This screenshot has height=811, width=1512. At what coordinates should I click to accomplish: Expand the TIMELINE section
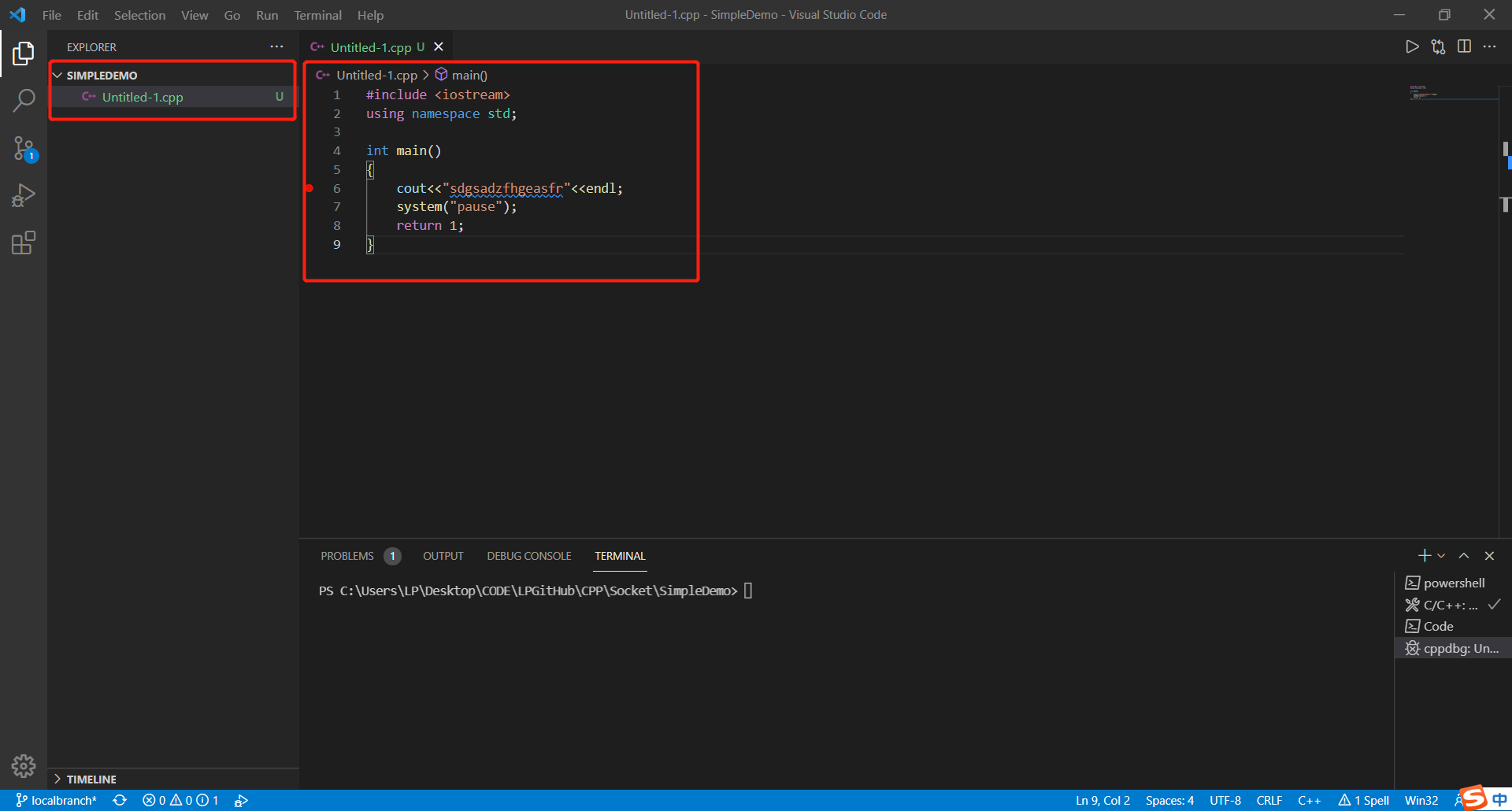173,780
